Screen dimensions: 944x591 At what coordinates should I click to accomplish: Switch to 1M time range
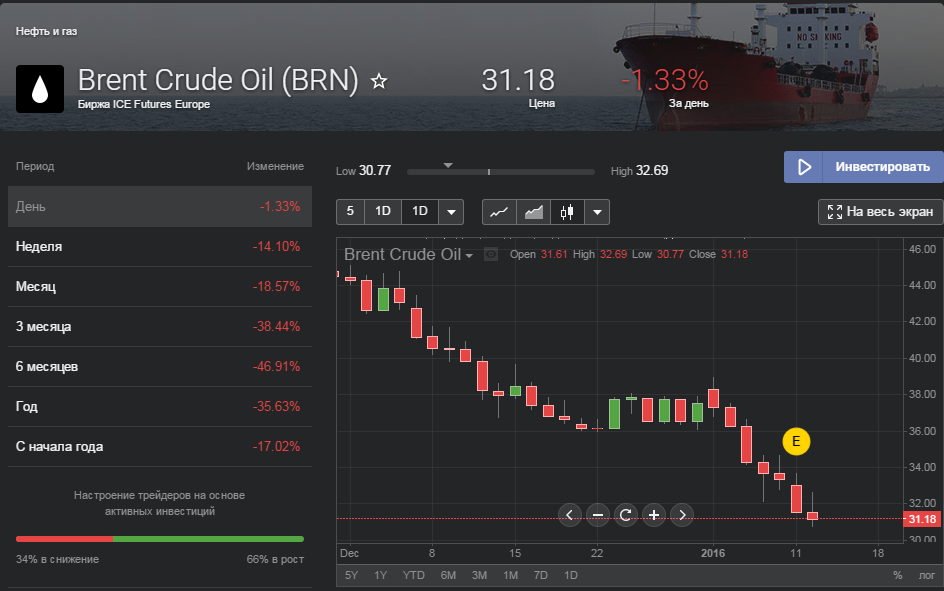coord(511,575)
